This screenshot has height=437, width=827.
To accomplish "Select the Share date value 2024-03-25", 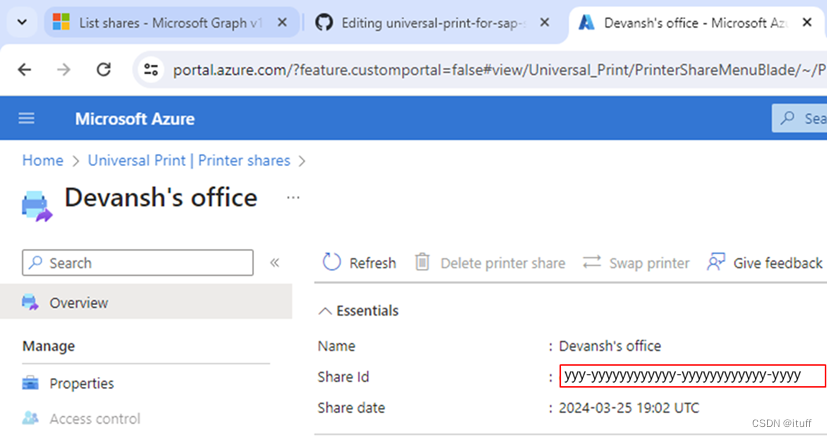I will coord(629,407).
